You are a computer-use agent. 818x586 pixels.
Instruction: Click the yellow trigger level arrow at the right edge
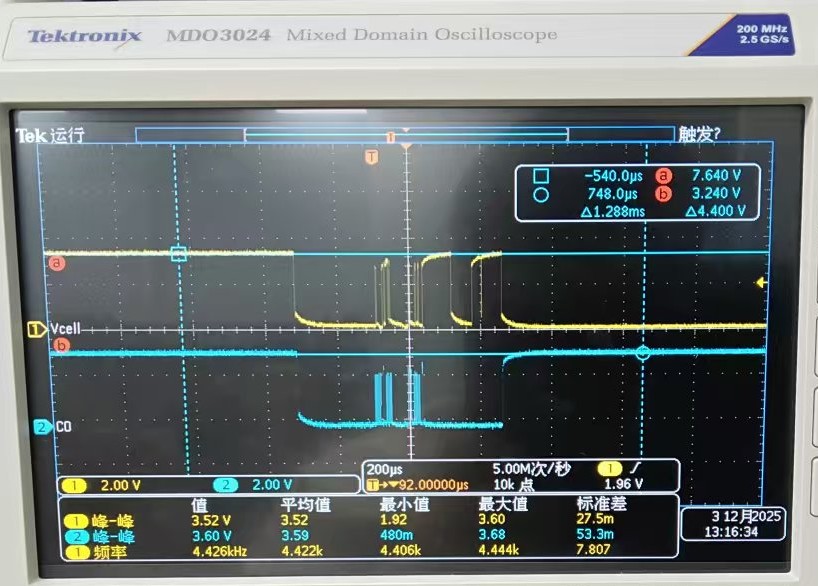pos(761,282)
